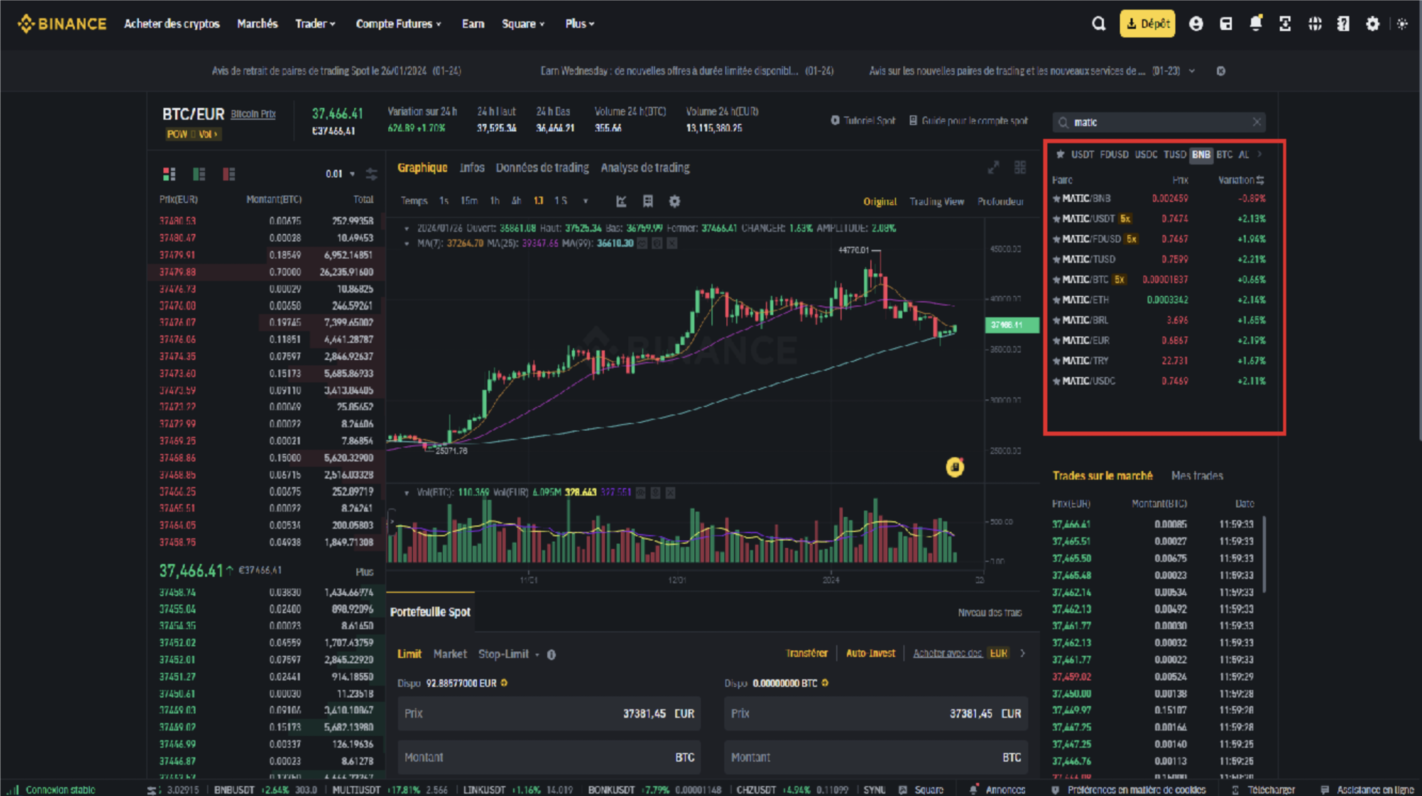1422x796 pixels.
Task: Open the chart settings gear
Action: [x=675, y=201]
